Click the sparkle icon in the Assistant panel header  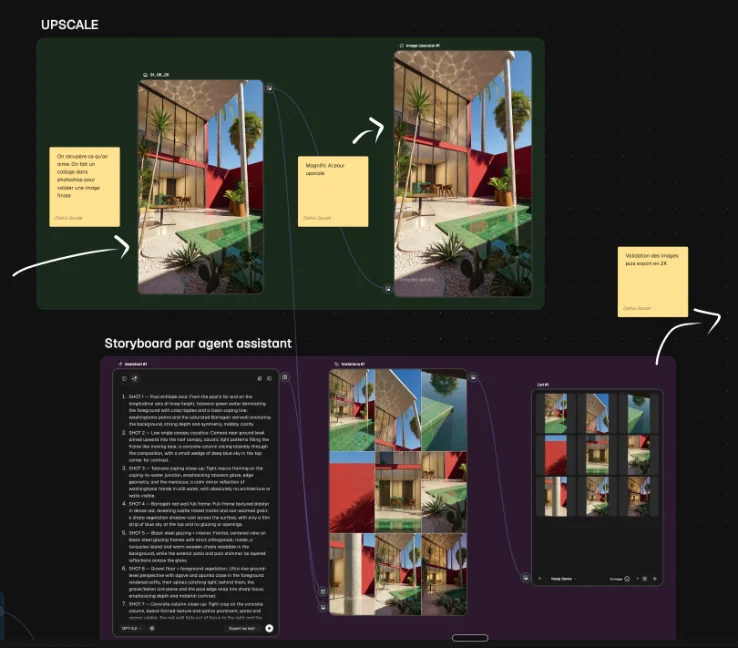coord(135,378)
